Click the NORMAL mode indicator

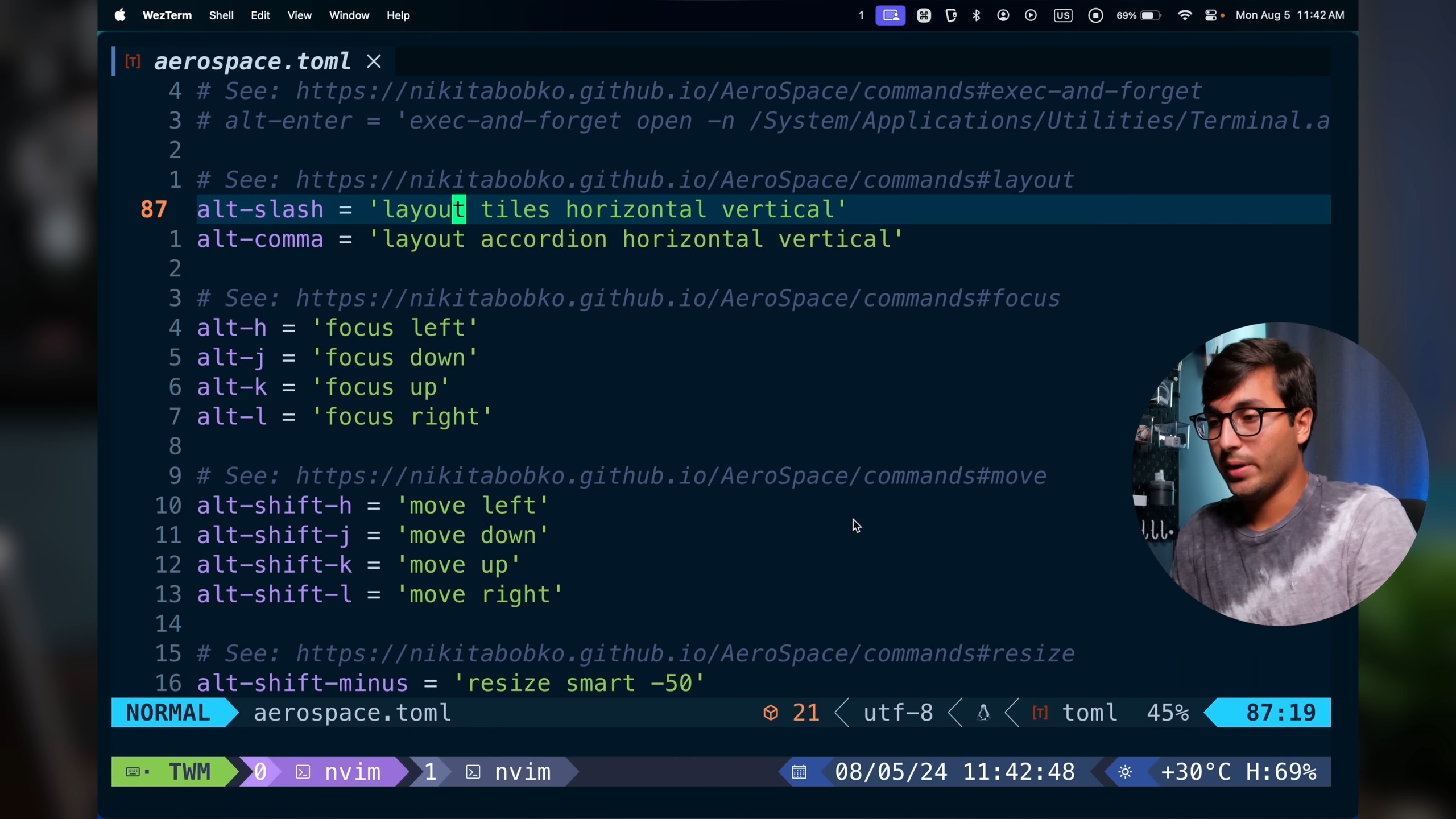coord(168,713)
